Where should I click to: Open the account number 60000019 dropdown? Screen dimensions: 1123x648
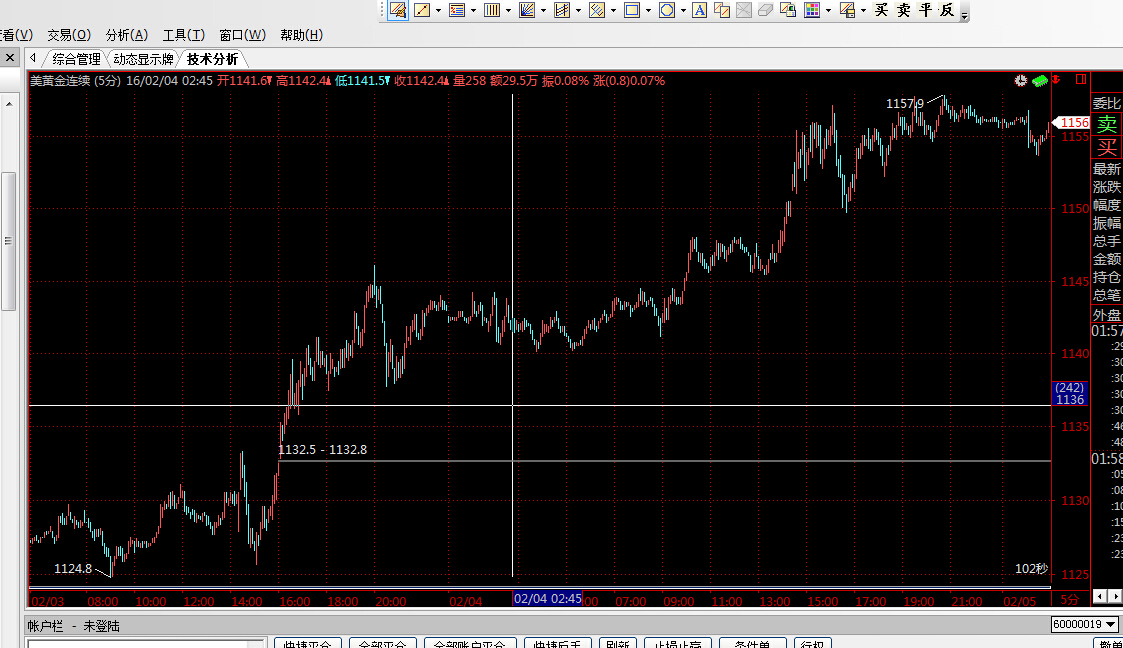(x=1109, y=625)
